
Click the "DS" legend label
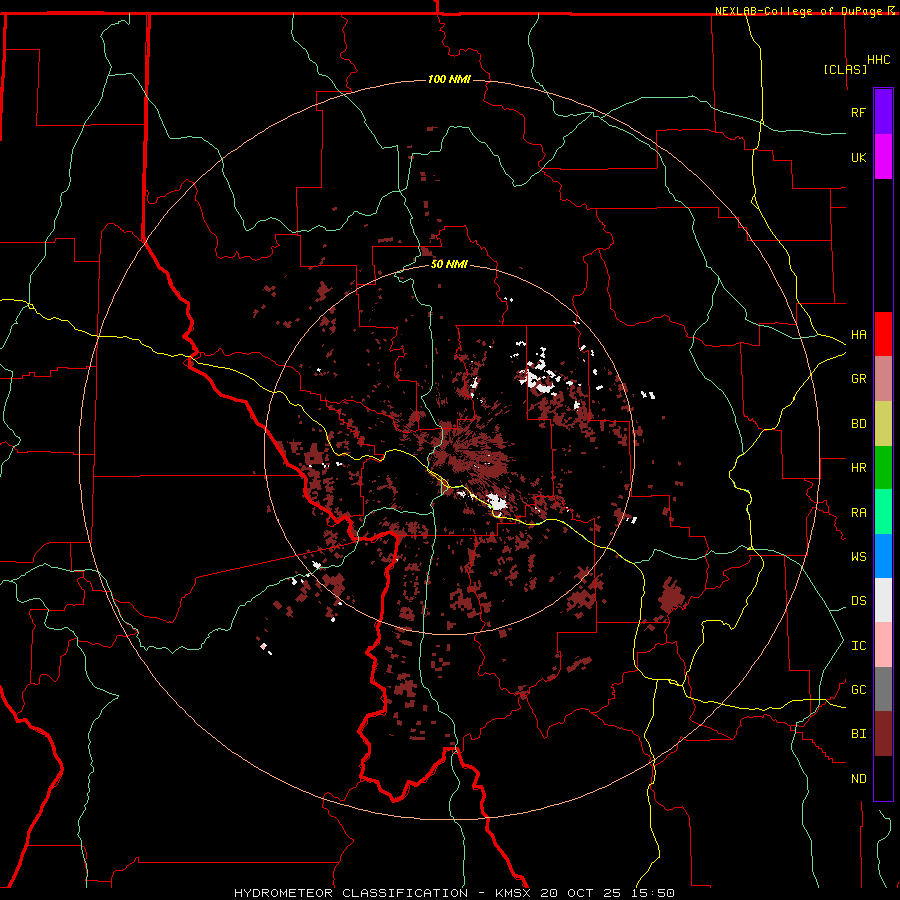pyautogui.click(x=858, y=601)
